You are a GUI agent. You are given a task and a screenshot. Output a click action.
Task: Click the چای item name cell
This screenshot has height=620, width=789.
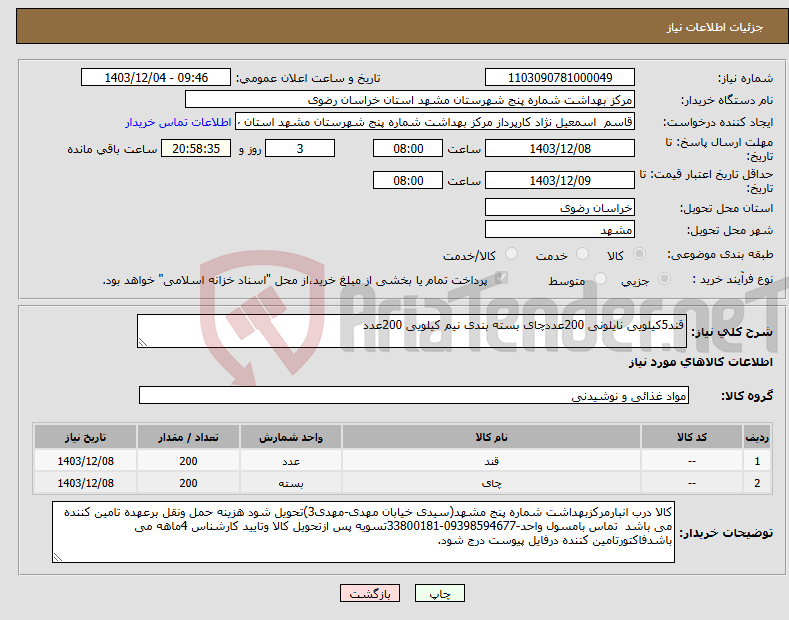pyautogui.click(x=491, y=483)
